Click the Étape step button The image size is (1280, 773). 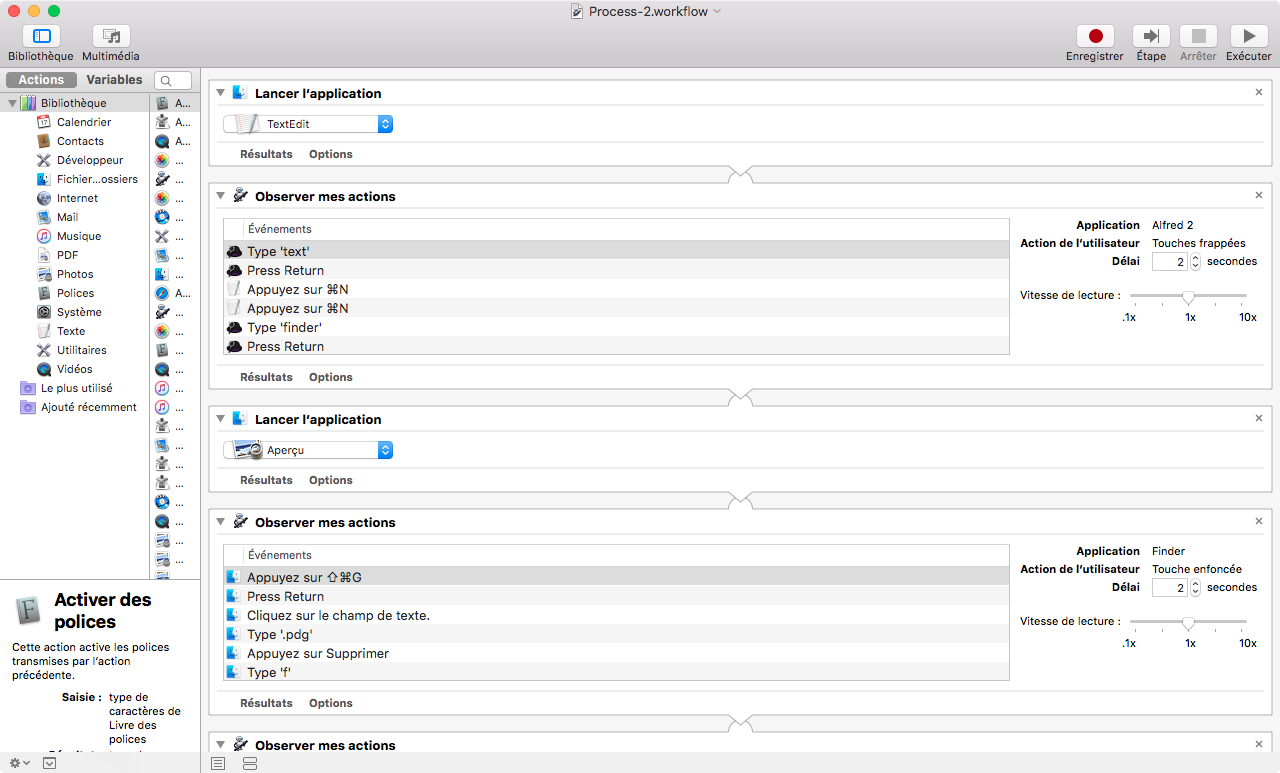[x=1150, y=37]
